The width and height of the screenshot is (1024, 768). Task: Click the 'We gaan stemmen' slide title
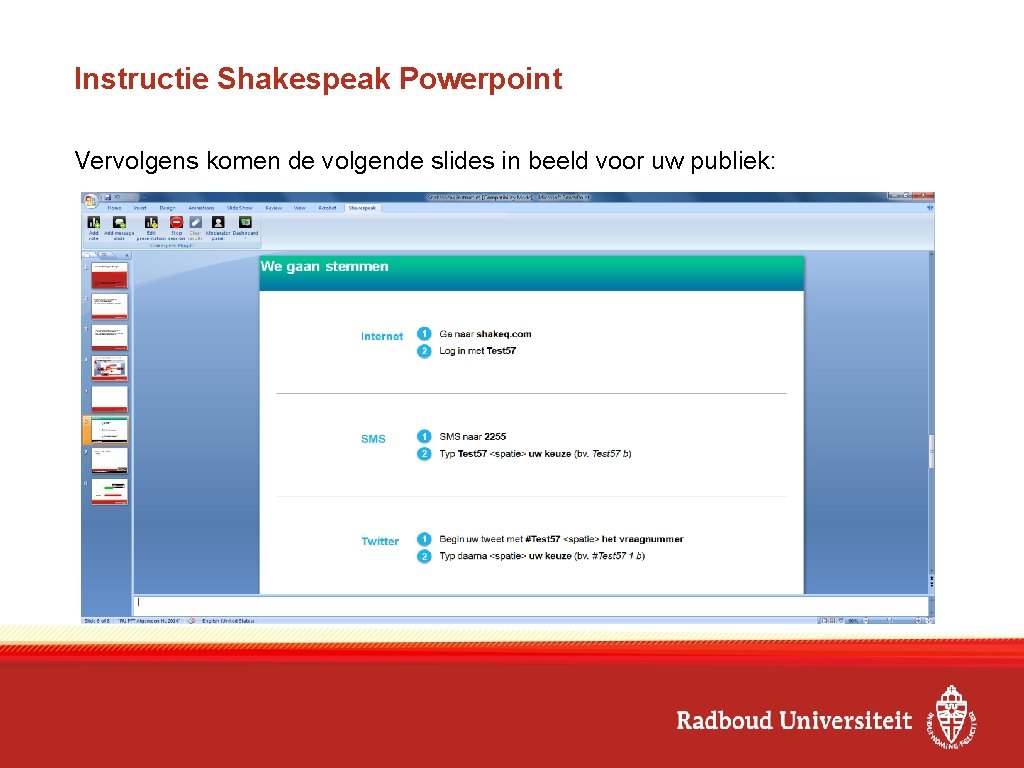click(325, 266)
